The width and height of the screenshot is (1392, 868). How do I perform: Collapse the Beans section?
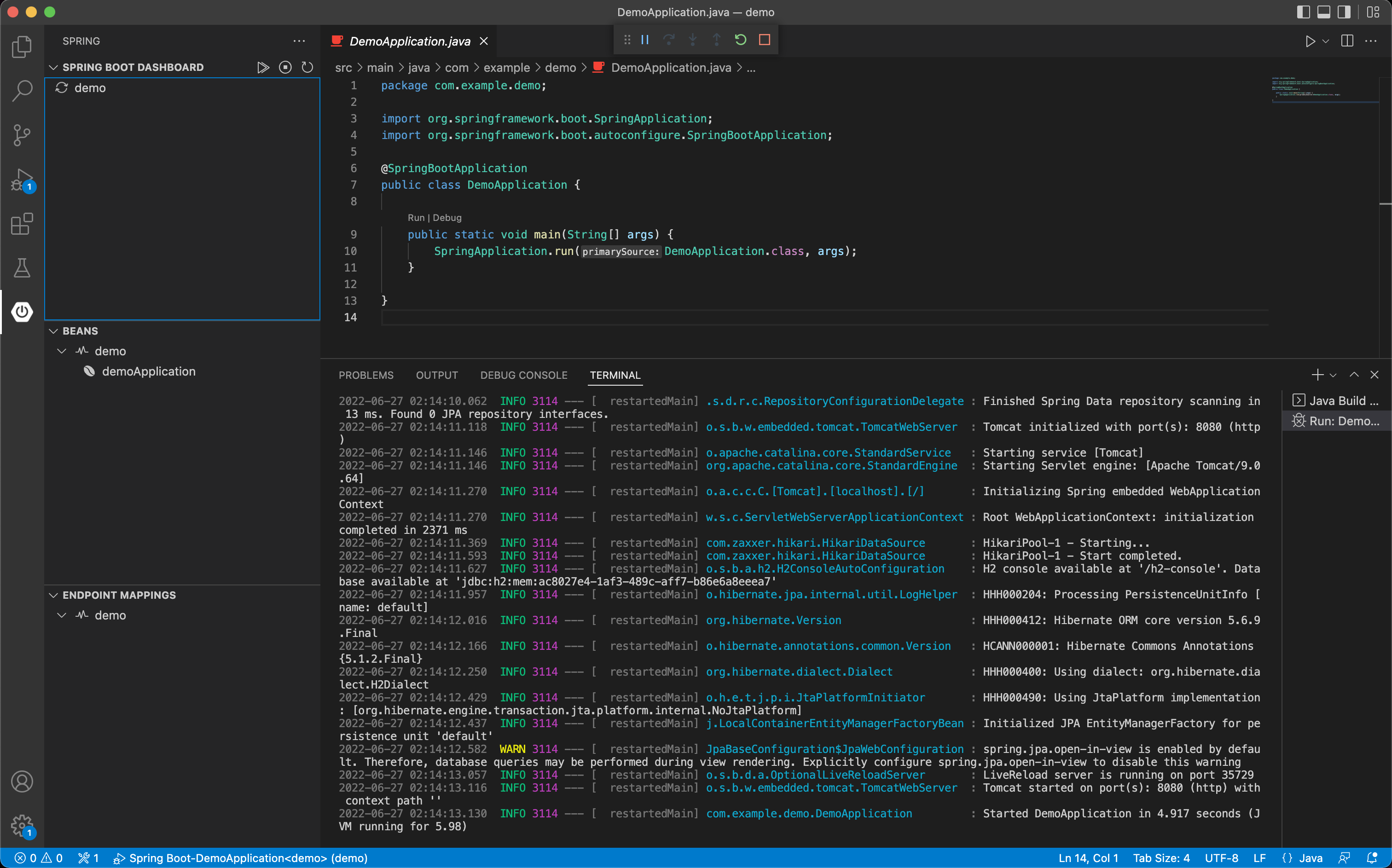click(53, 331)
